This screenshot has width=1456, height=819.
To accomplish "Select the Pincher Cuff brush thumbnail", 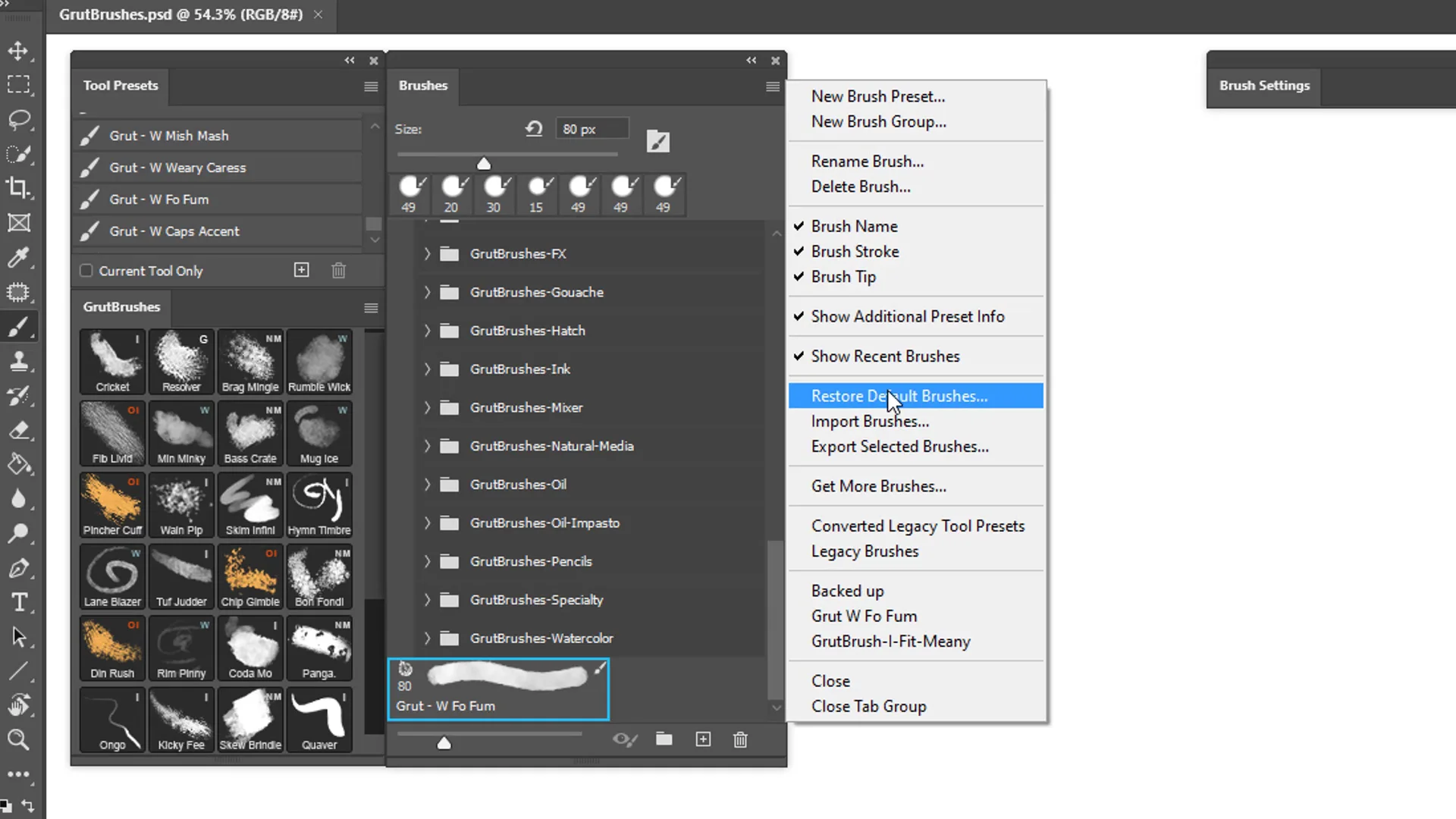I will click(112, 504).
